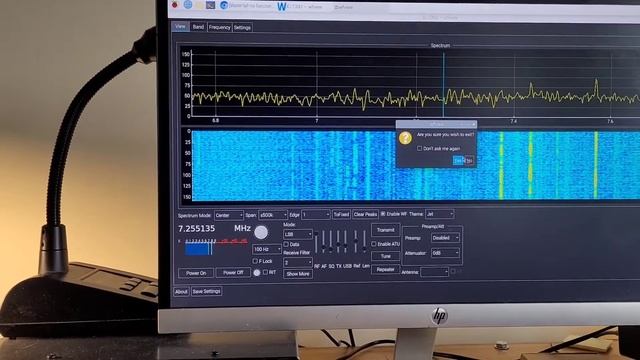This screenshot has width=640, height=360.
Task: Open the Theme Jet dropdown
Action: point(440,213)
